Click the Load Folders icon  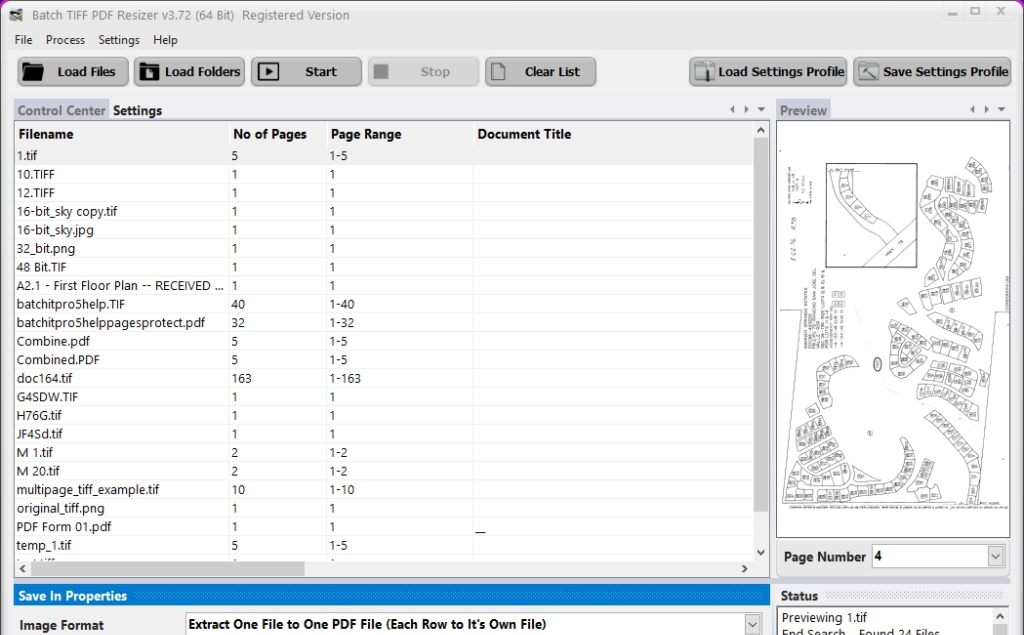[150, 72]
